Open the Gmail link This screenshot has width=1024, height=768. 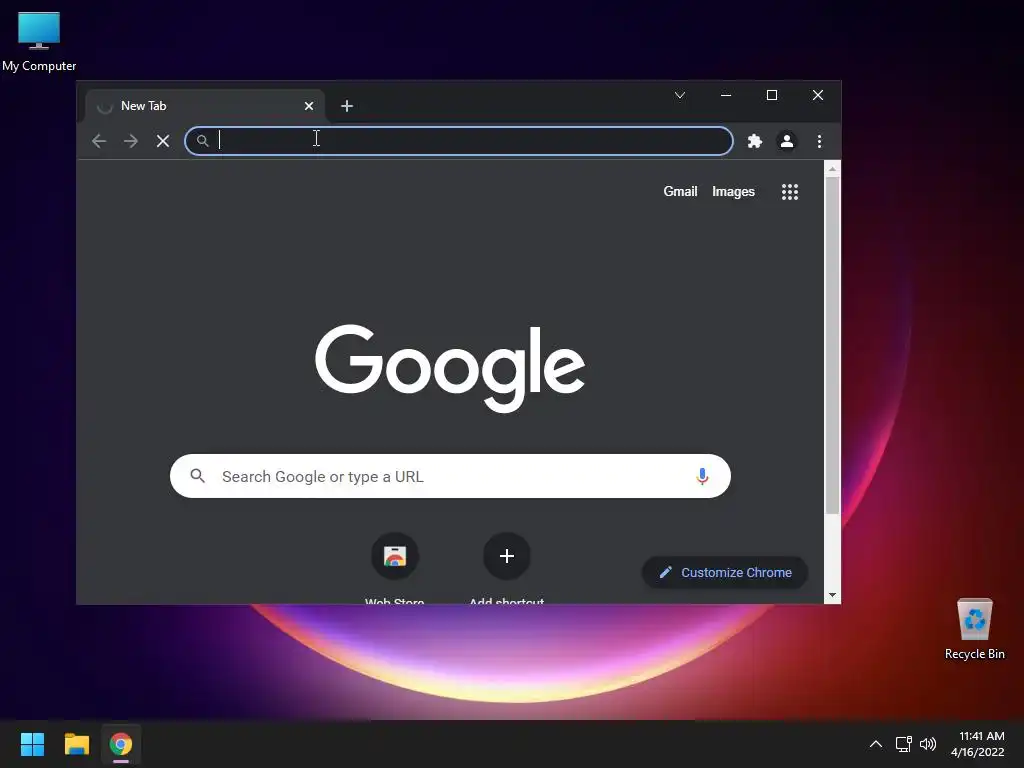point(680,191)
